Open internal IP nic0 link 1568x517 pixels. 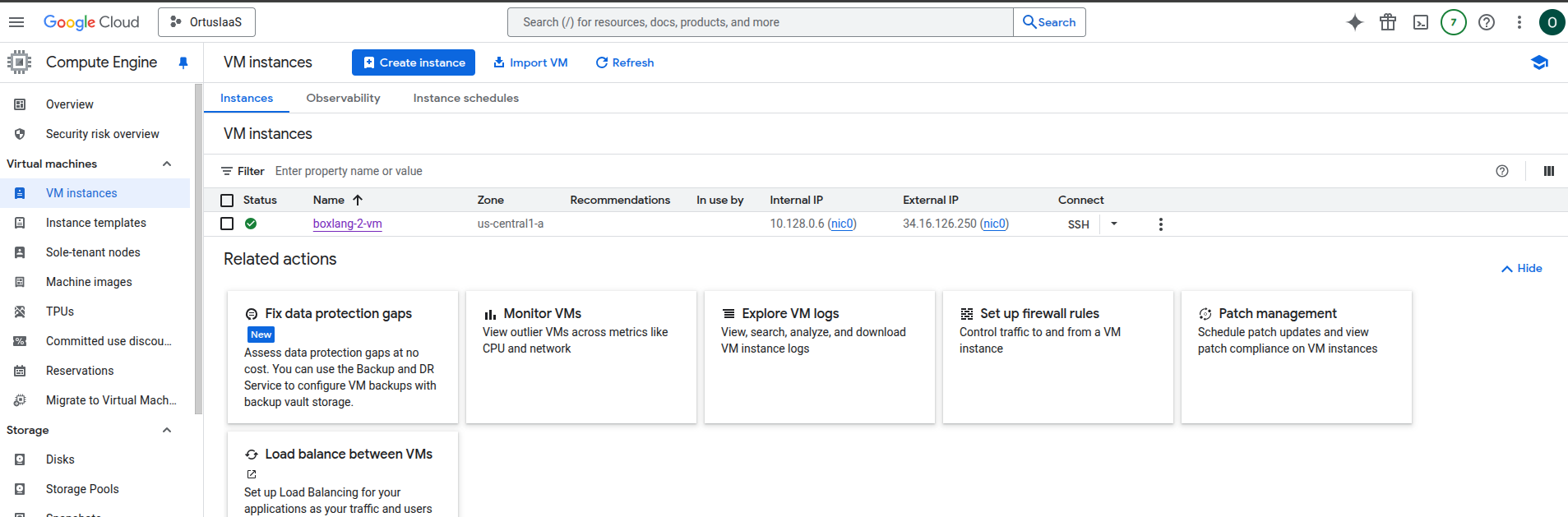842,224
